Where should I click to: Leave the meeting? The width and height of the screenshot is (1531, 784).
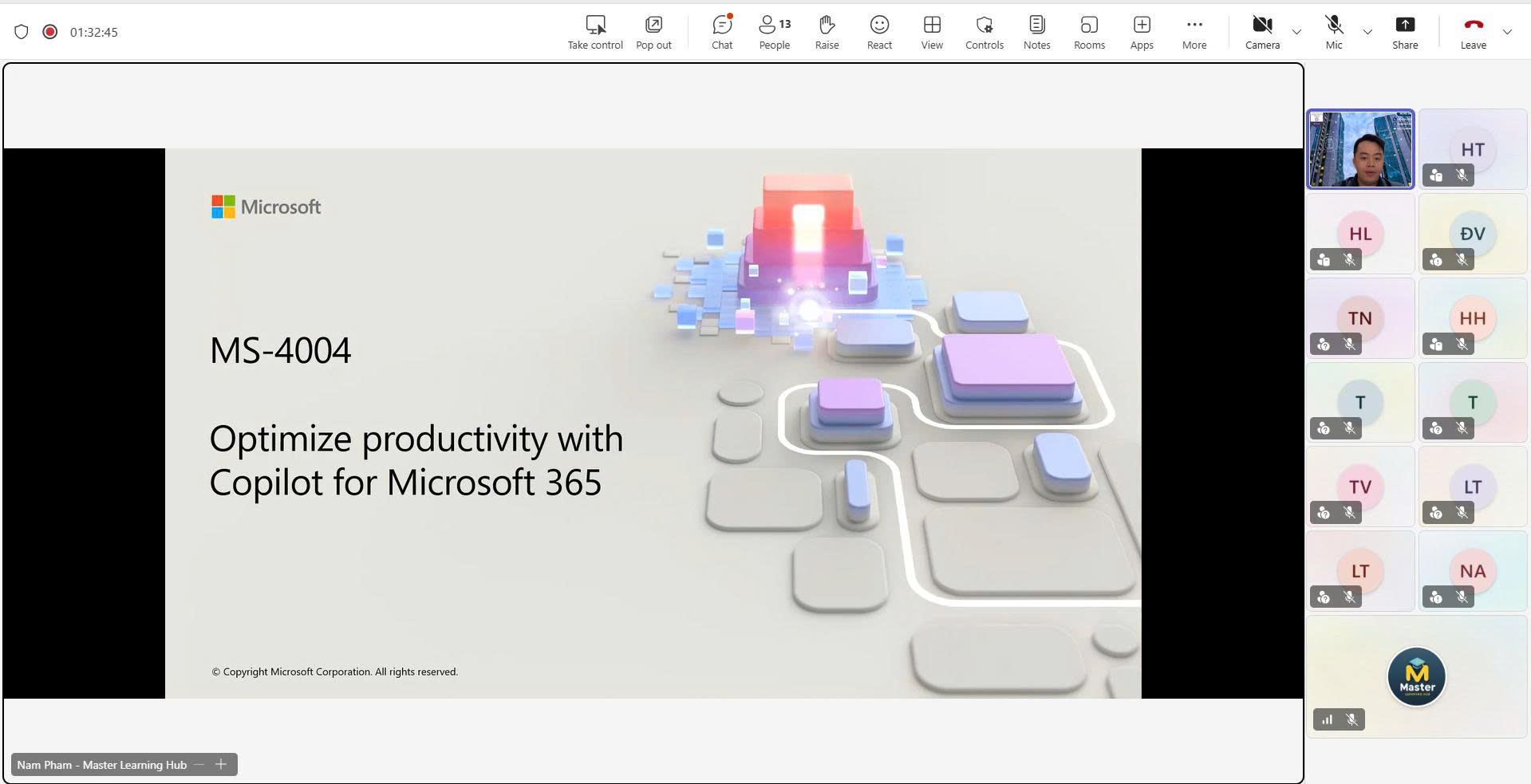click(1473, 32)
